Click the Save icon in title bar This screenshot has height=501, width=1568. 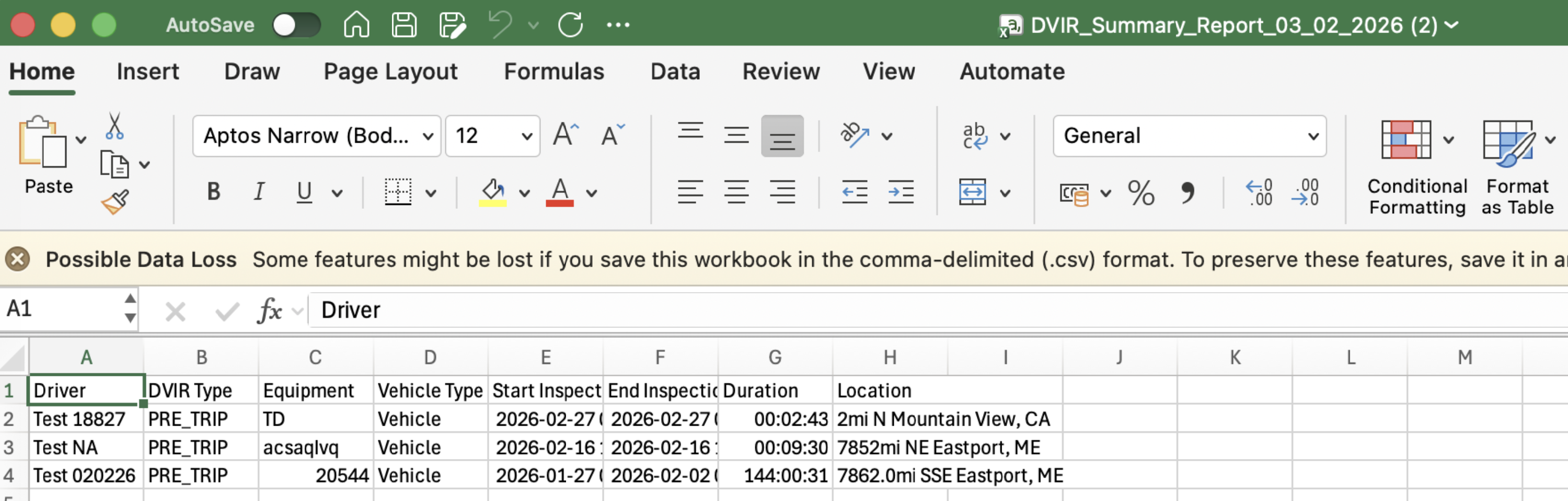click(x=403, y=25)
